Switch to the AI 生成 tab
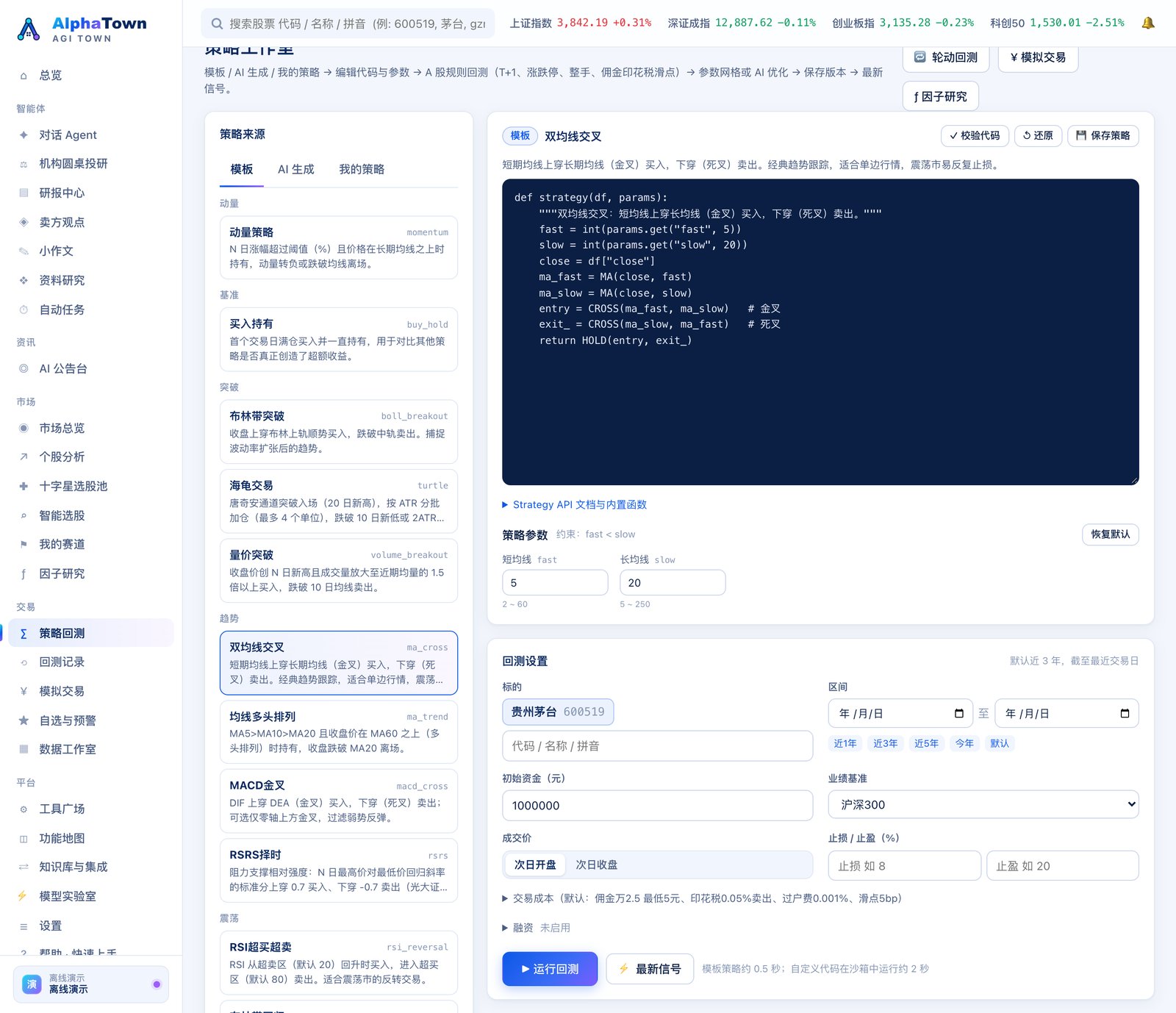Screen dimensions: 1176x1013 (x=295, y=169)
